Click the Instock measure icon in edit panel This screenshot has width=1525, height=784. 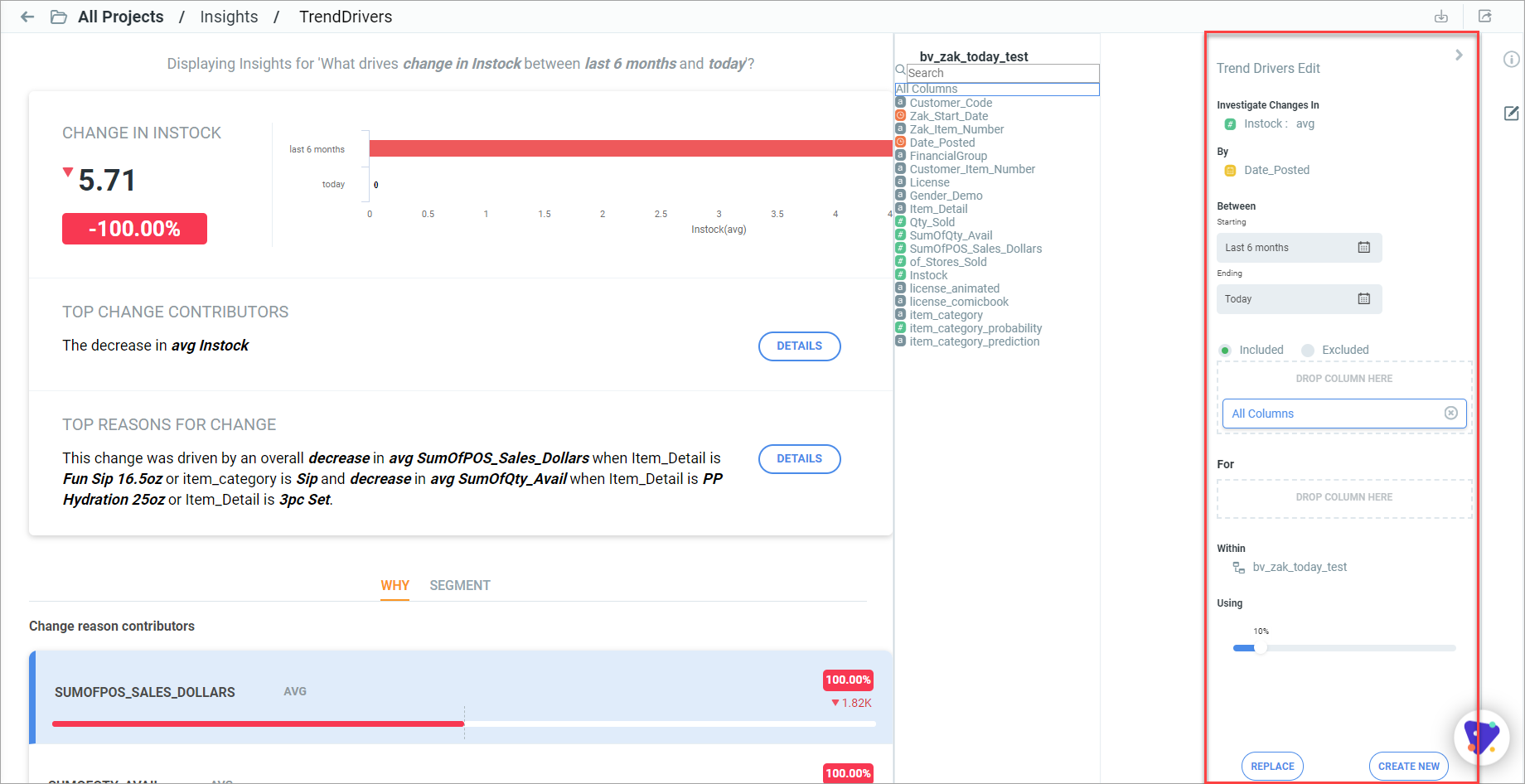(1230, 124)
